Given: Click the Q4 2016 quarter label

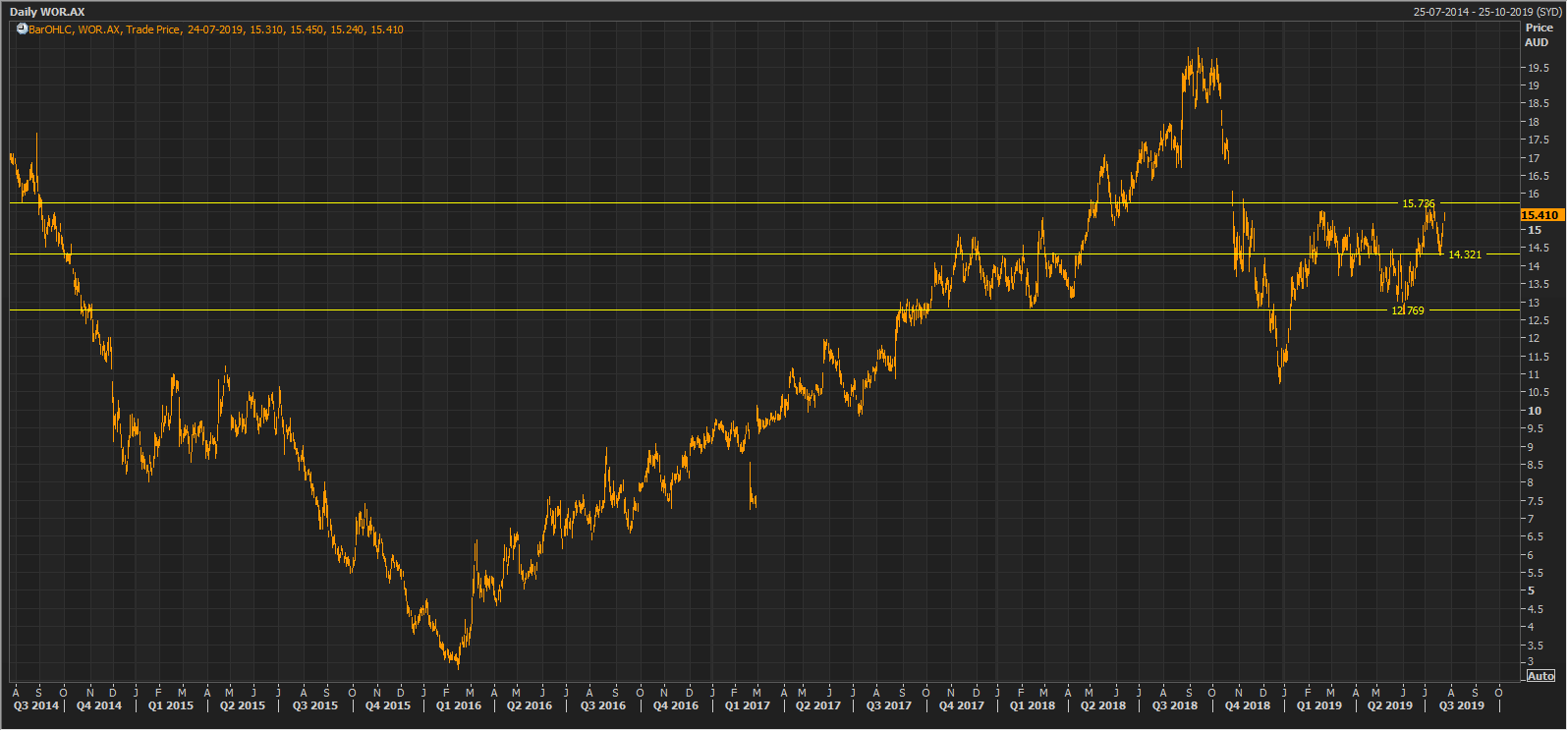Looking at the screenshot, I should [676, 705].
